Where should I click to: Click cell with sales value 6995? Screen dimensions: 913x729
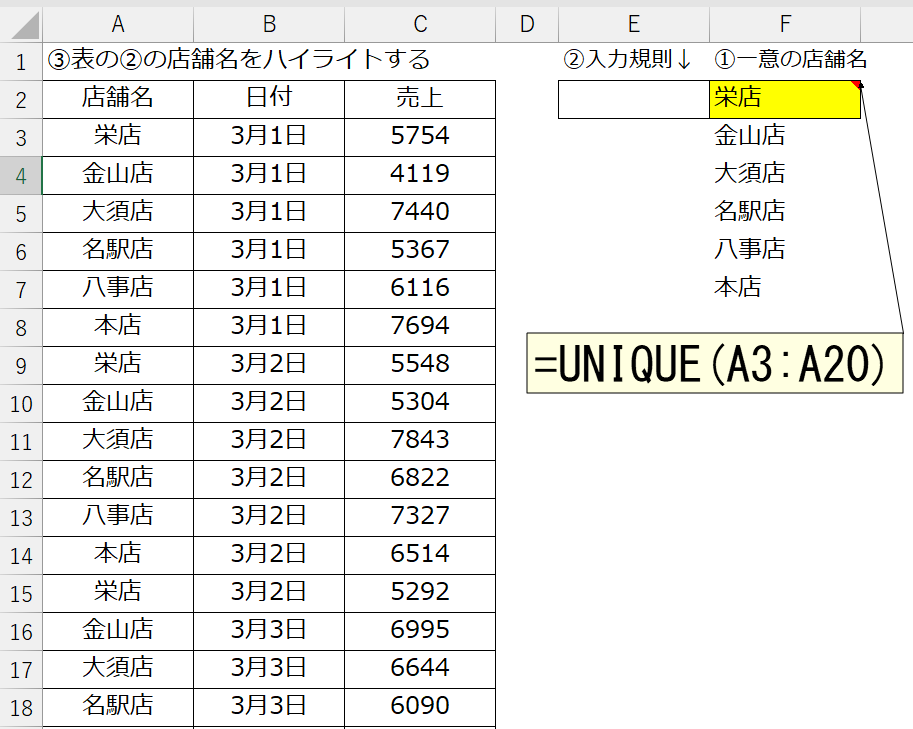[420, 631]
